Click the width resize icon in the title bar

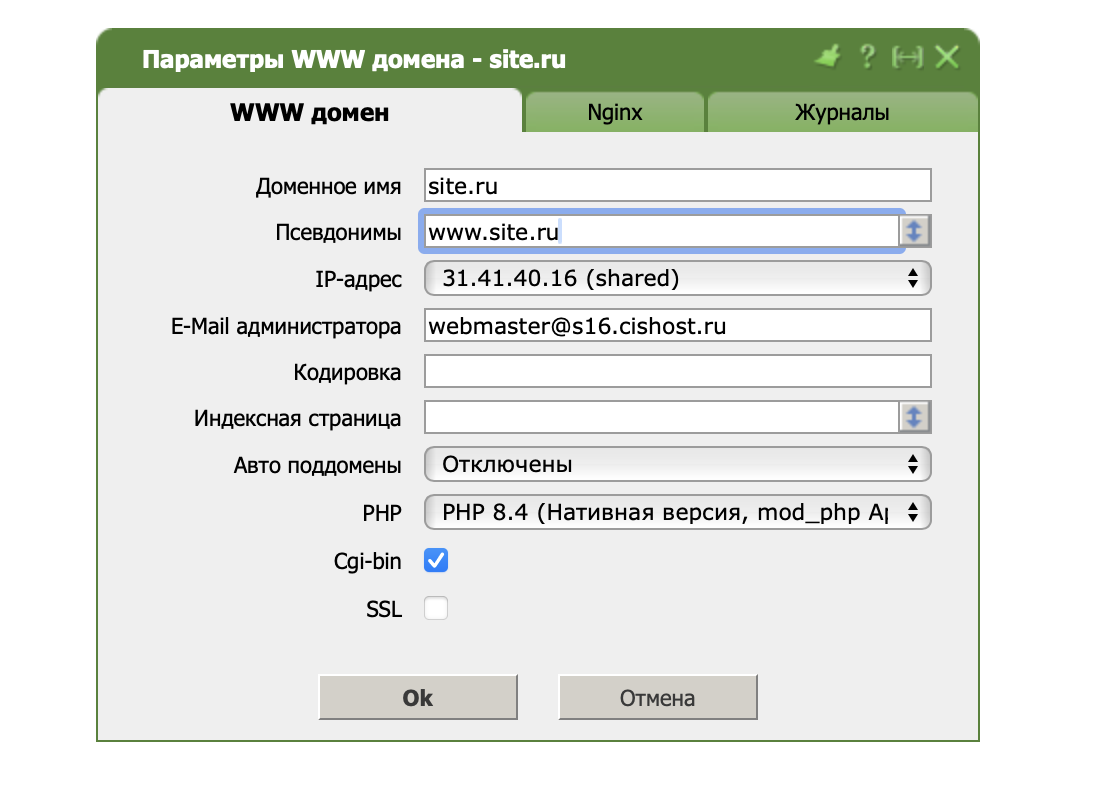point(907,58)
